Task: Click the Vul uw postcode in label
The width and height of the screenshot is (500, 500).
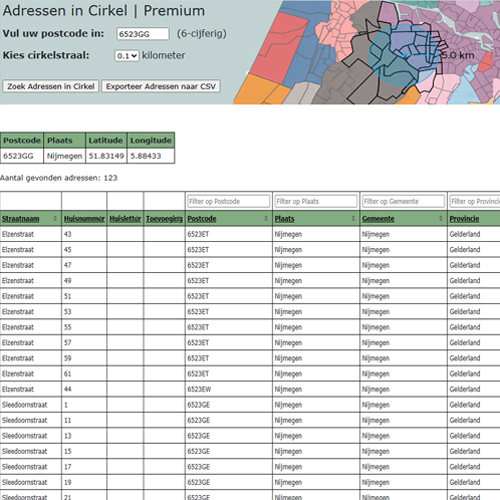Action: click(53, 34)
